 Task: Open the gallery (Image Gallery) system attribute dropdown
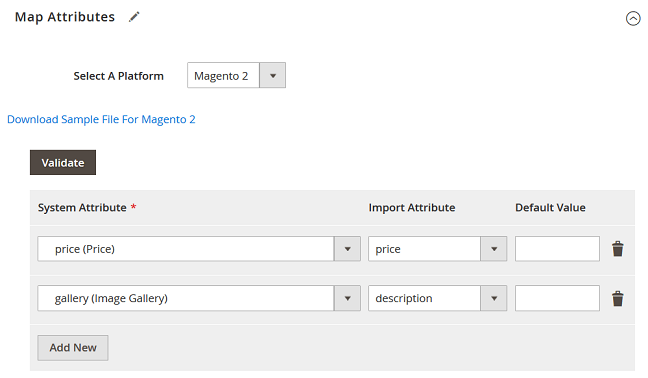point(199,298)
